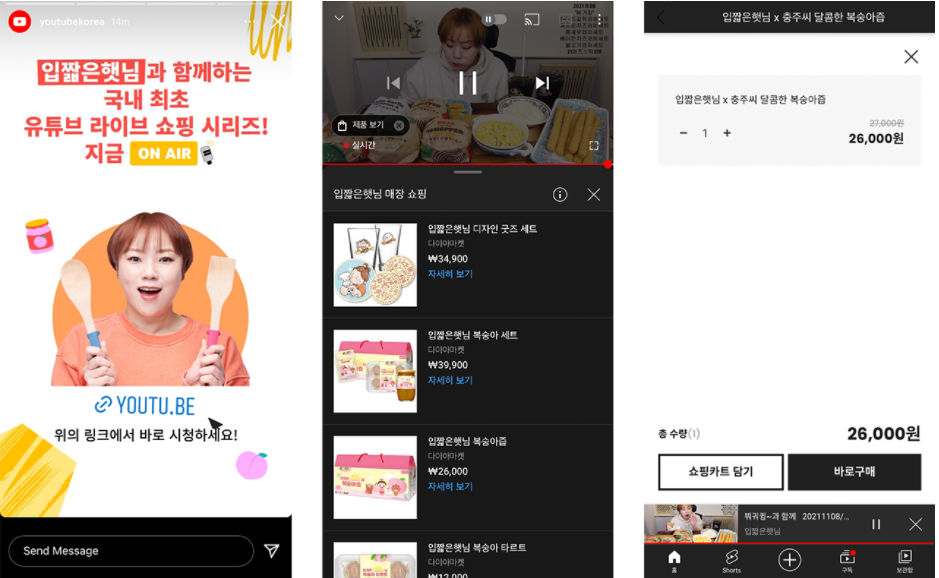The height and width of the screenshot is (578, 939).
Task: Open the 디자인 굿즈 세트 thumbnail
Action: click(x=375, y=265)
